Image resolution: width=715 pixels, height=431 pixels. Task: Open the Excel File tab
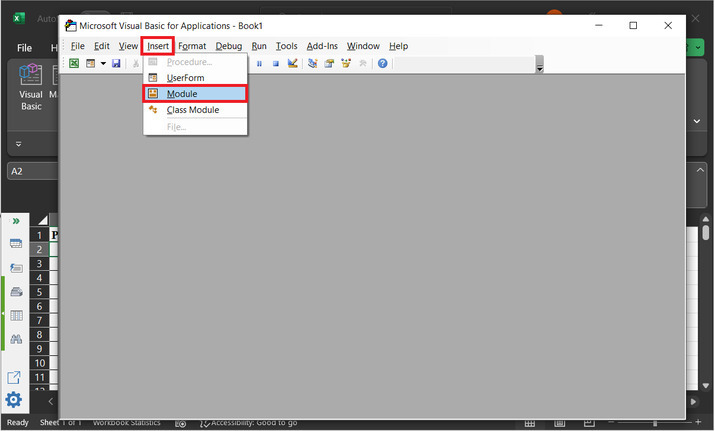tap(24, 48)
